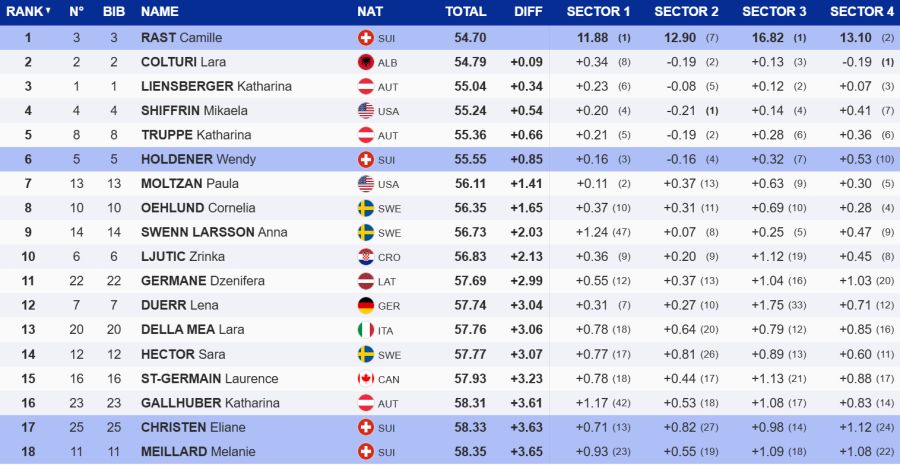
Task: Click Canadian flag beside ST-GERMAIN Laurence
Action: coord(365,379)
